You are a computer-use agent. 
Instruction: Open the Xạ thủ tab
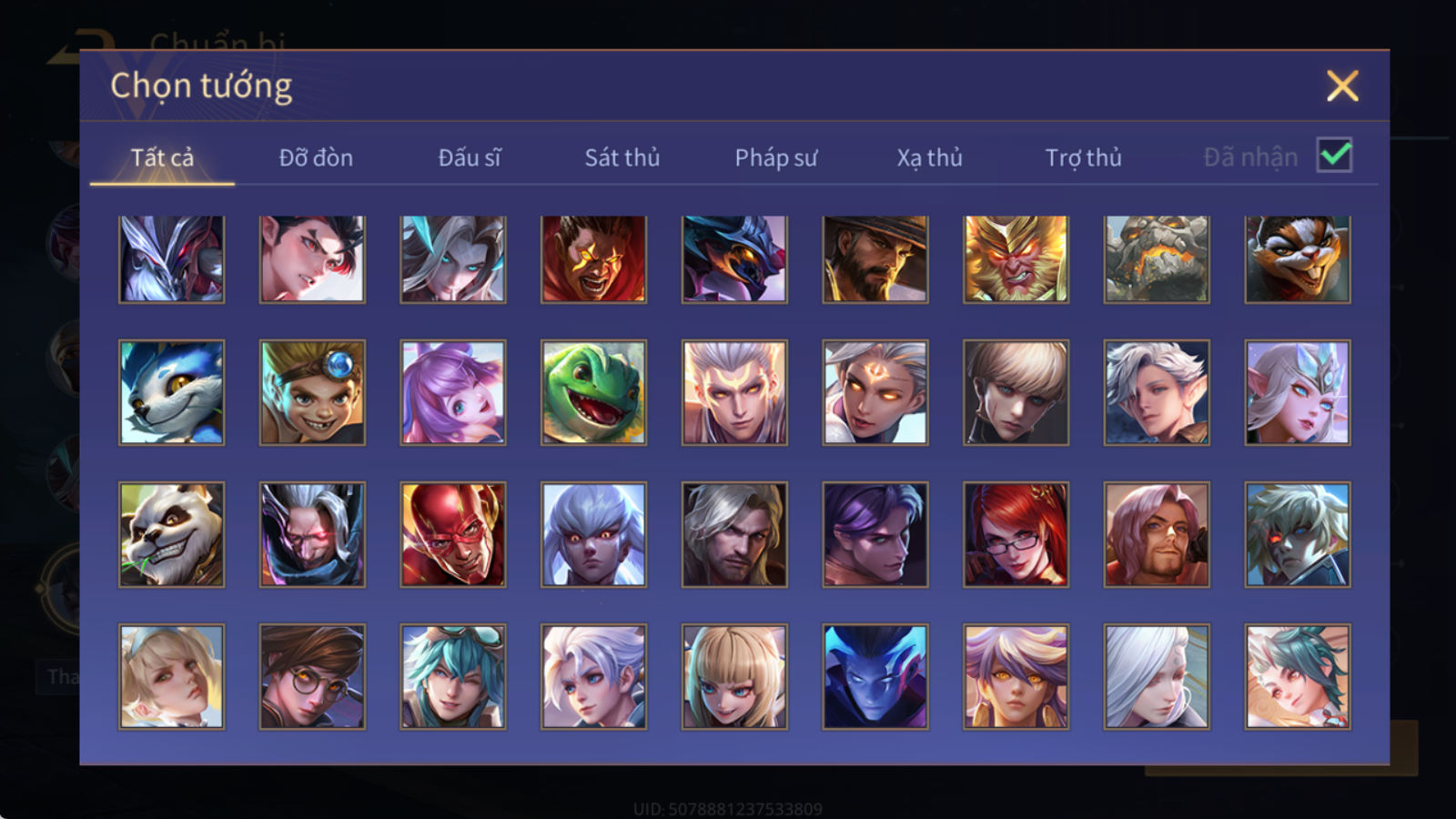pyautogui.click(x=929, y=157)
